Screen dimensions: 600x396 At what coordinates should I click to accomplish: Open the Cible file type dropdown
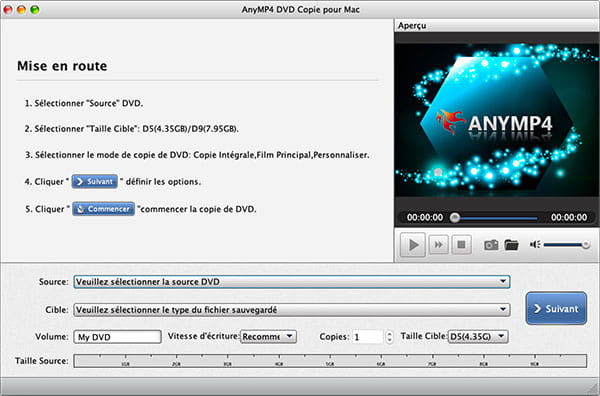point(292,310)
